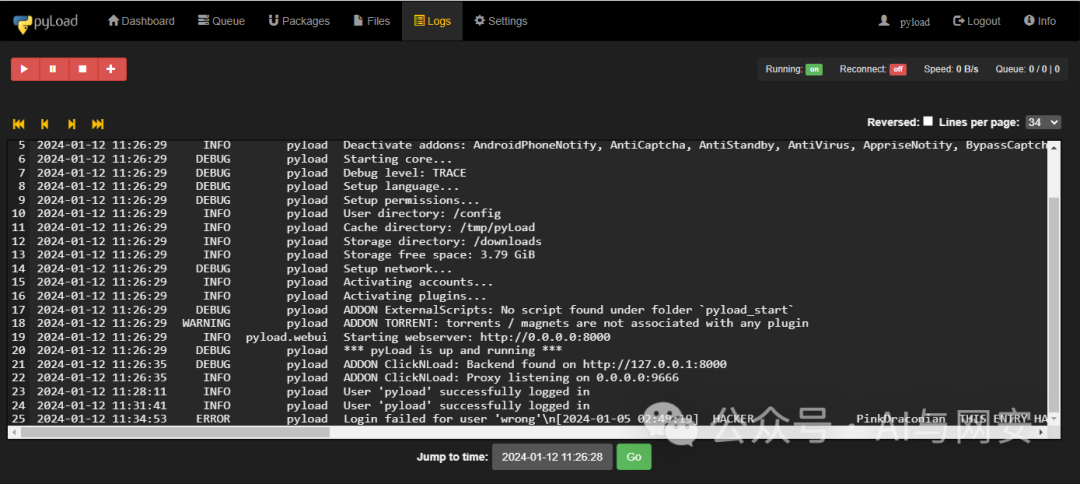Open the Packages tab
Image resolution: width=1080 pixels, height=484 pixels.
[299, 21]
